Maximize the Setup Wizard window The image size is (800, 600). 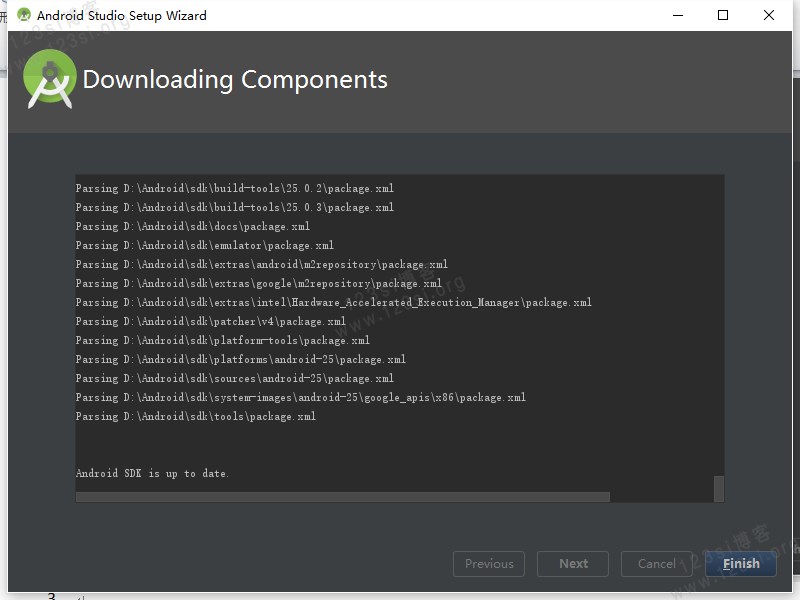(x=722, y=15)
